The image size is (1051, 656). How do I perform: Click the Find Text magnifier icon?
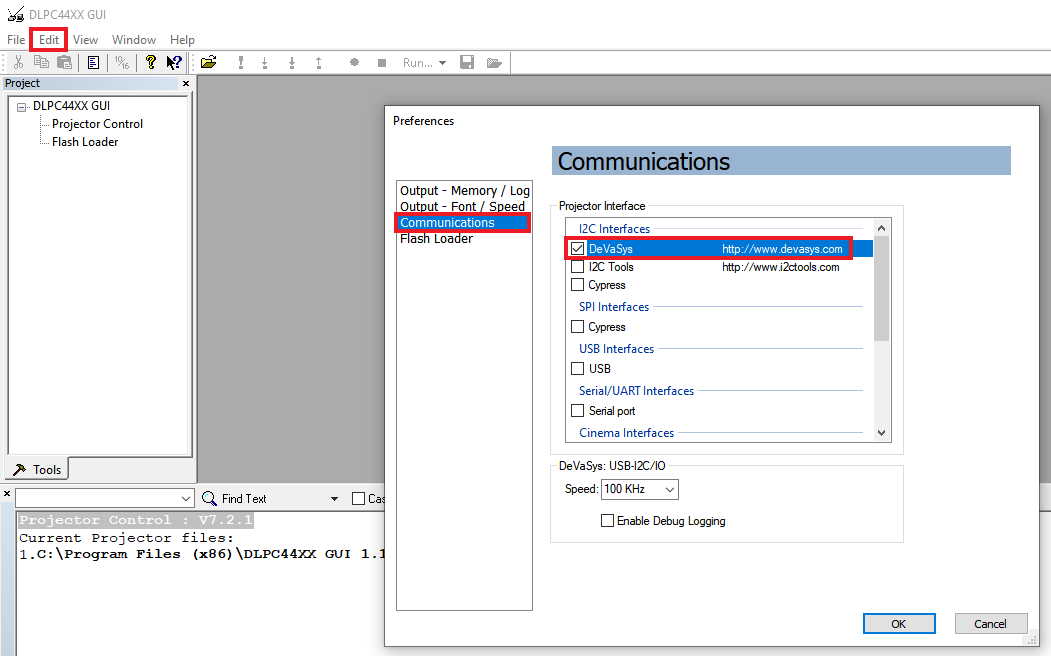click(x=210, y=498)
